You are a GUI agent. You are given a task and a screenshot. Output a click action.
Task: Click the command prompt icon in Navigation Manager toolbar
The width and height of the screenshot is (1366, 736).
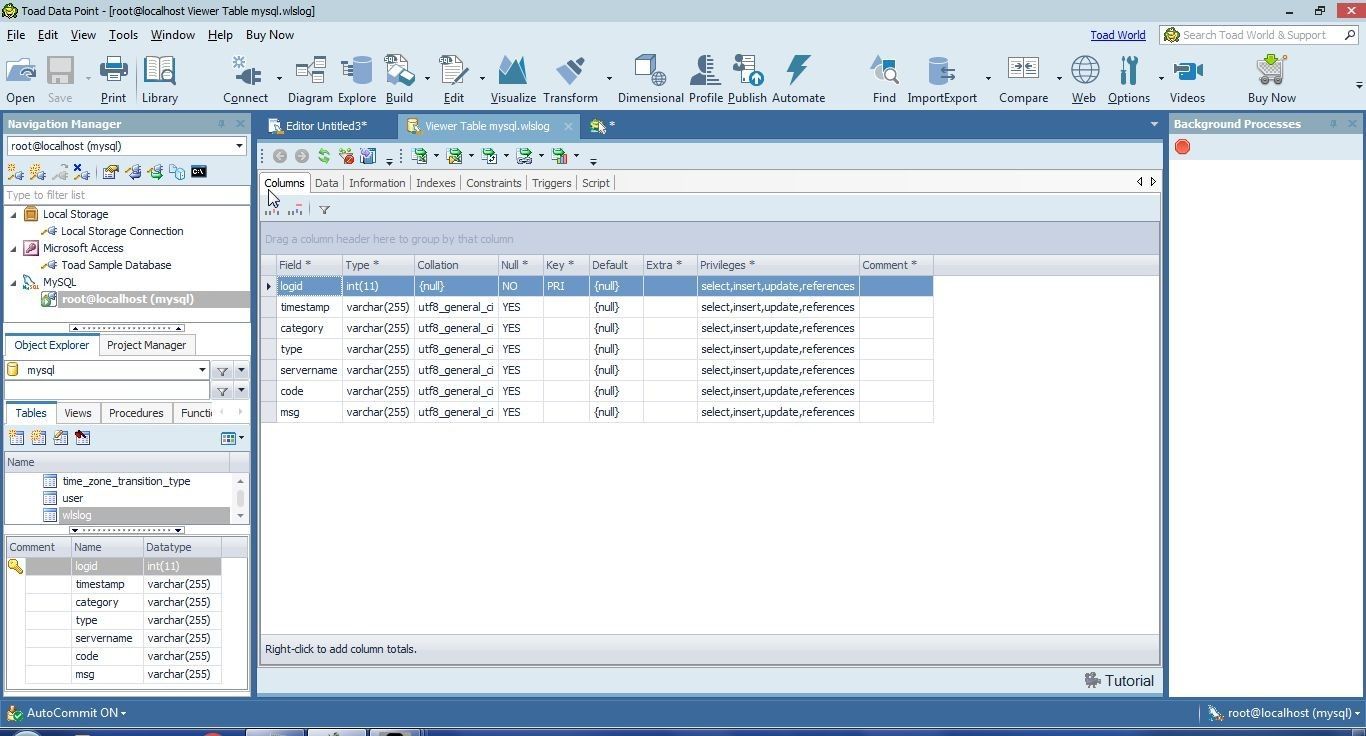coord(198,172)
